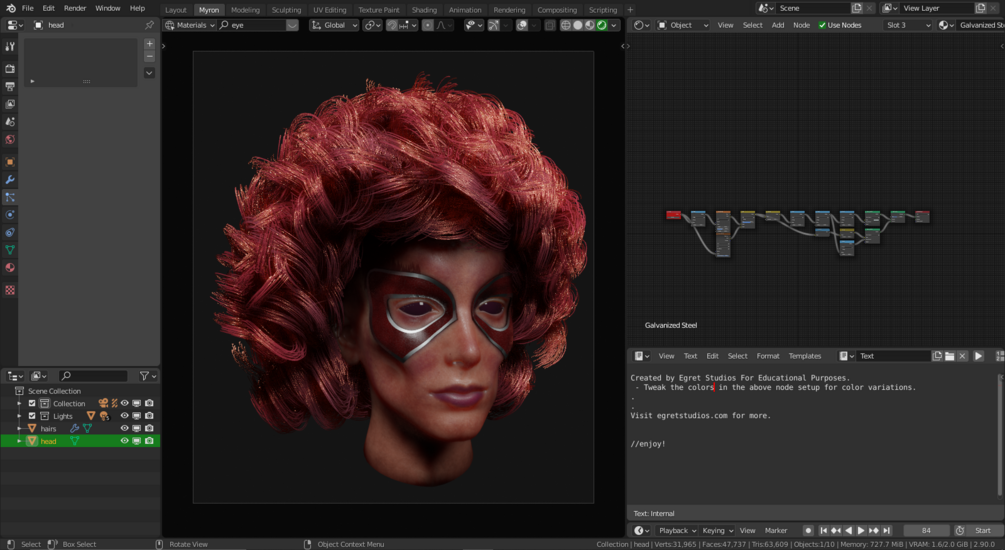
Task: Click the New Text duplicate icon
Action: 937,356
